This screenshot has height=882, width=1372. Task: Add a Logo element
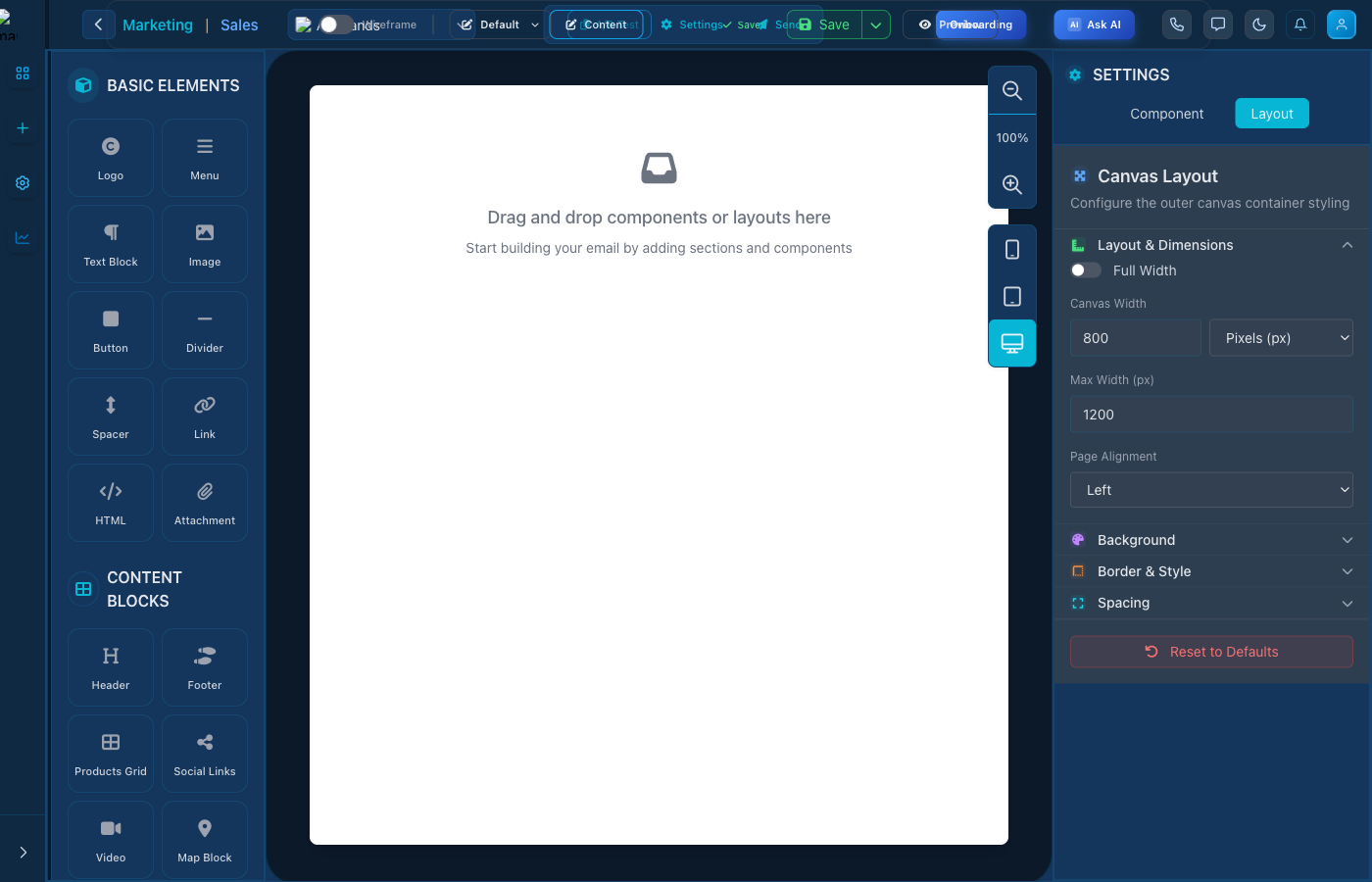[111, 158]
